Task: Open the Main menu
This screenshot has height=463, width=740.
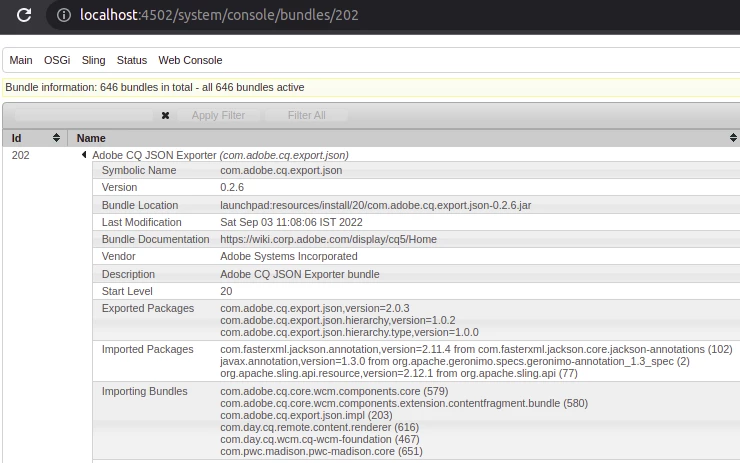Action: [21, 60]
